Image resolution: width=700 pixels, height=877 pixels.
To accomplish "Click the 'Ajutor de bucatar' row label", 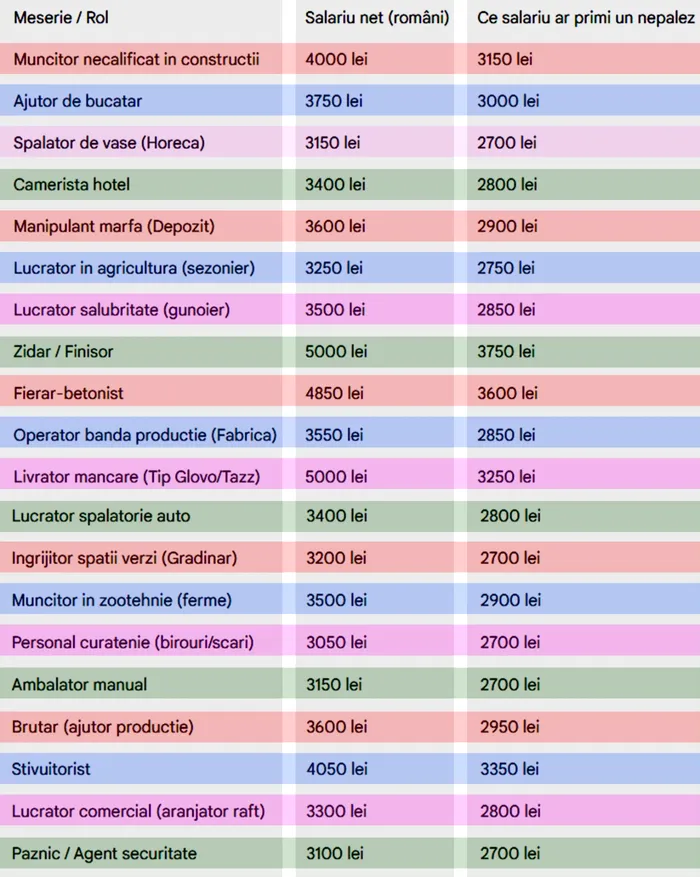I will click(x=78, y=101).
